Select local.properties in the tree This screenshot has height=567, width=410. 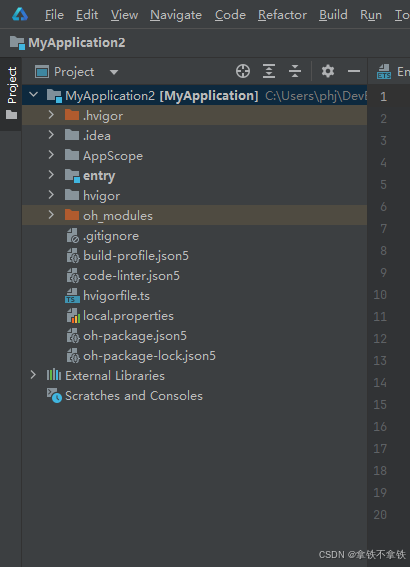pos(128,316)
